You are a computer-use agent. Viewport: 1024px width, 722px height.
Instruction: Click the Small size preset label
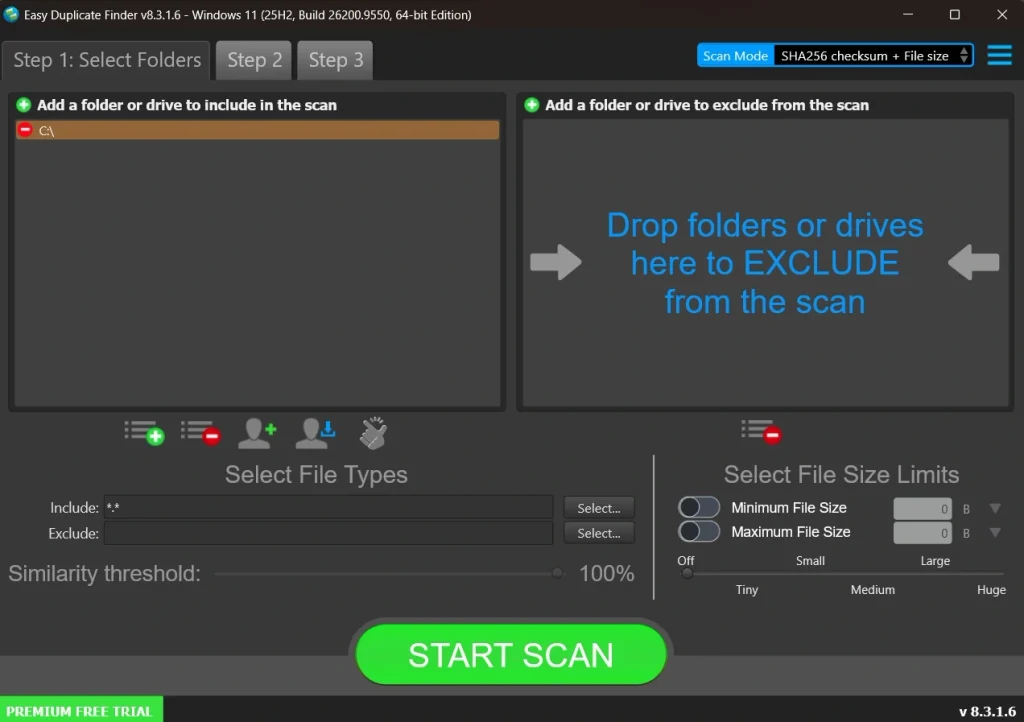pyautogui.click(x=810, y=561)
